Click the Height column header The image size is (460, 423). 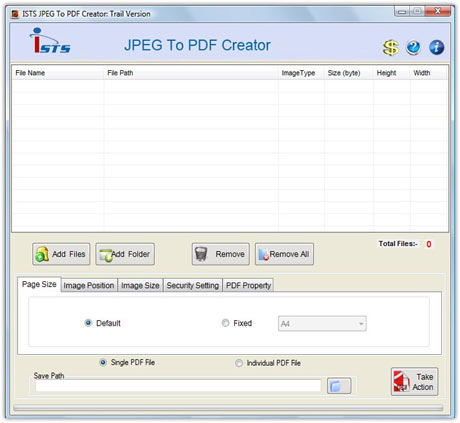click(392, 73)
